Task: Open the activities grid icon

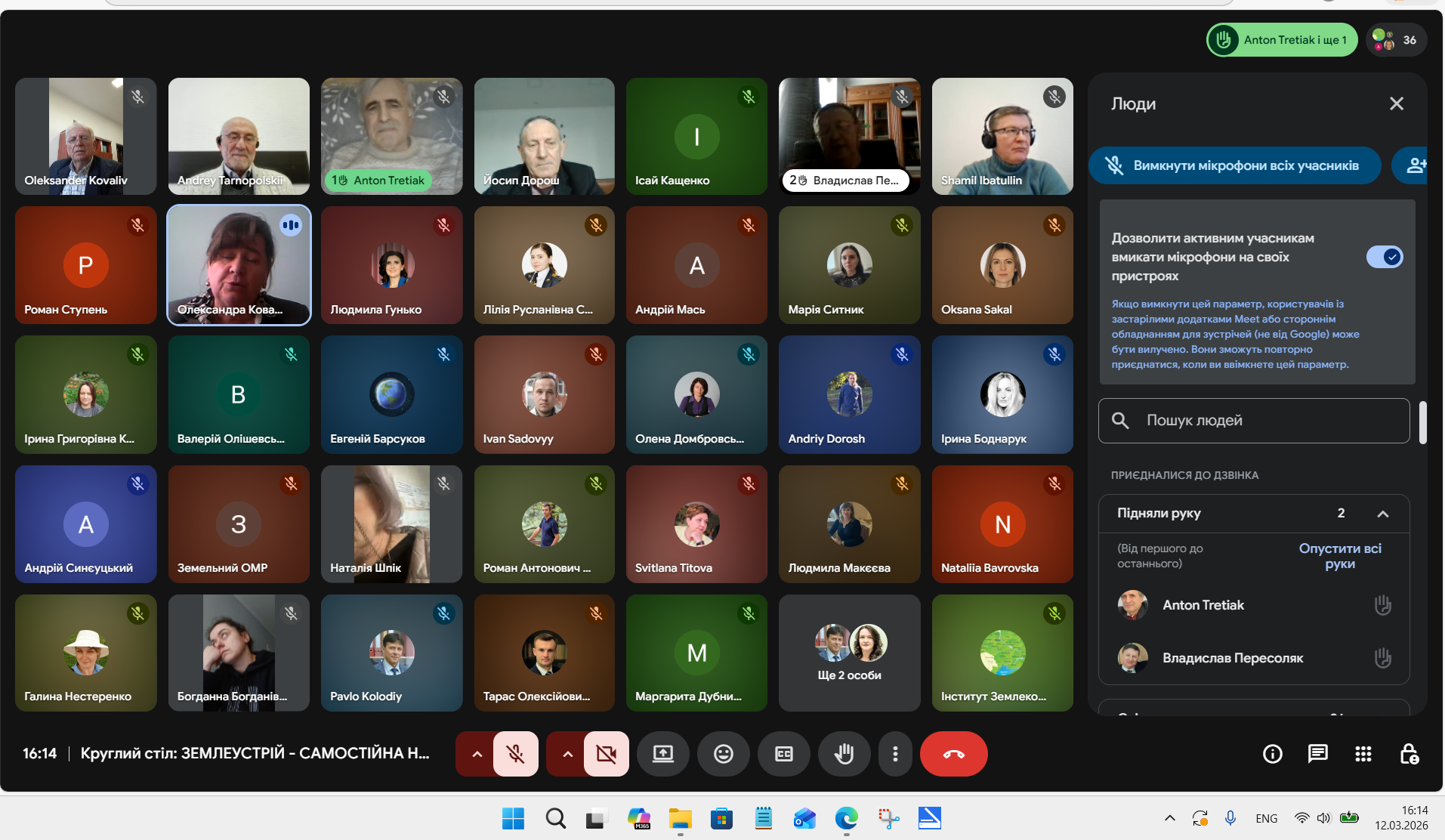Action: coord(1363,754)
